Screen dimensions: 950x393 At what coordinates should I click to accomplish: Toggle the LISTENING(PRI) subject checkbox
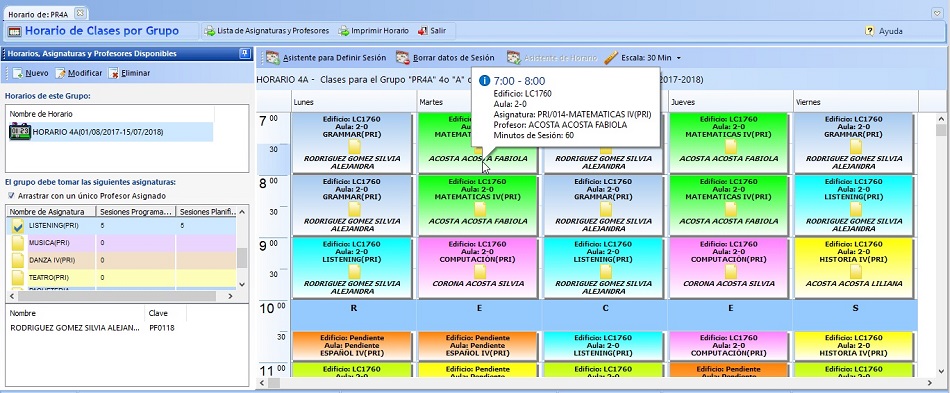(18, 226)
